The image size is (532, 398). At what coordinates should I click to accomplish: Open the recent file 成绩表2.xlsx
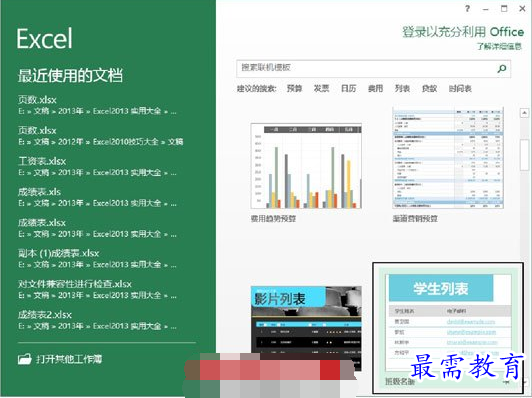tap(97, 320)
